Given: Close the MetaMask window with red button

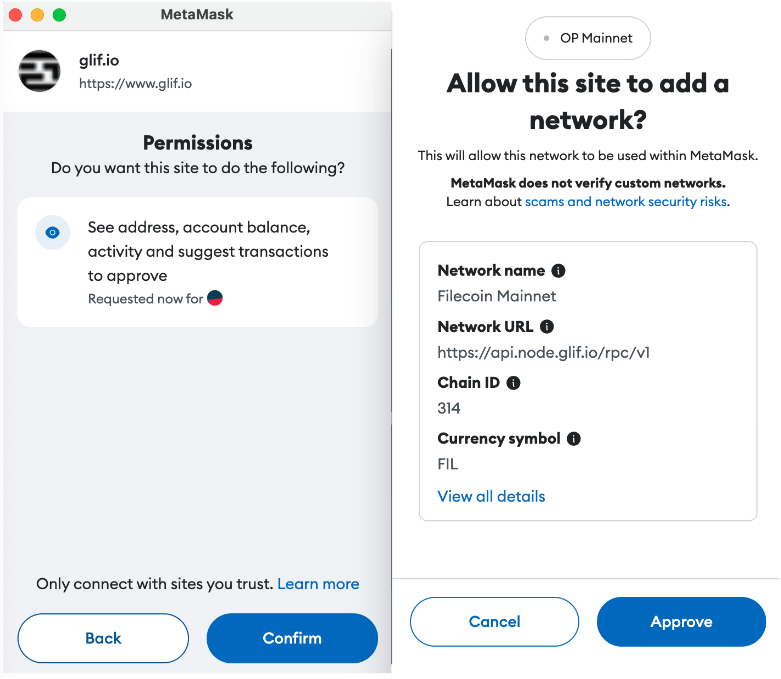Looking at the screenshot, I should pos(15,15).
